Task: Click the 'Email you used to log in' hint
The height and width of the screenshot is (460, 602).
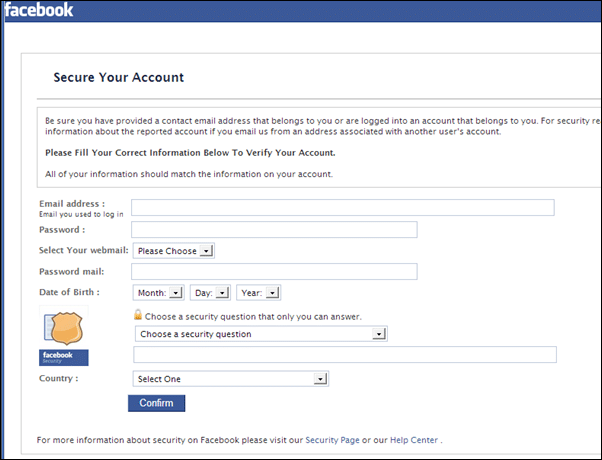Action: (81, 214)
